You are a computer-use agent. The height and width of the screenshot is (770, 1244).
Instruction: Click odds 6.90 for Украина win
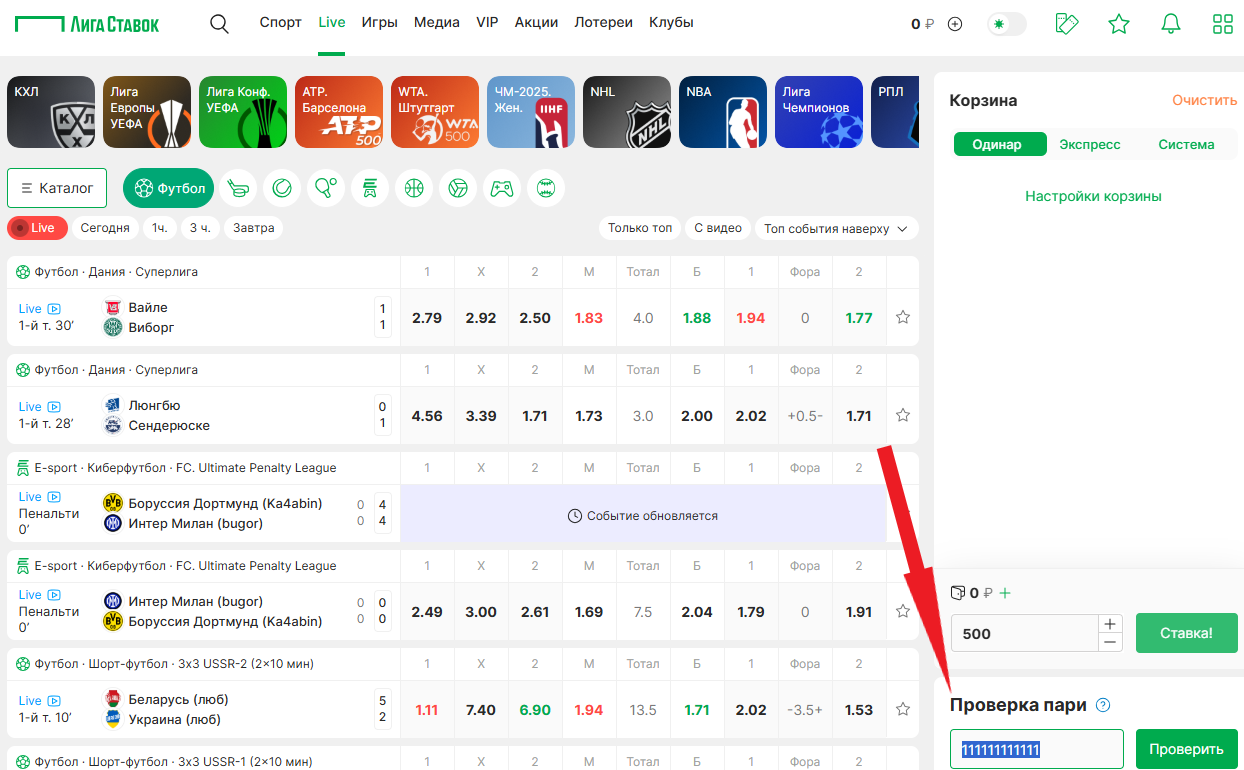pyautogui.click(x=535, y=709)
